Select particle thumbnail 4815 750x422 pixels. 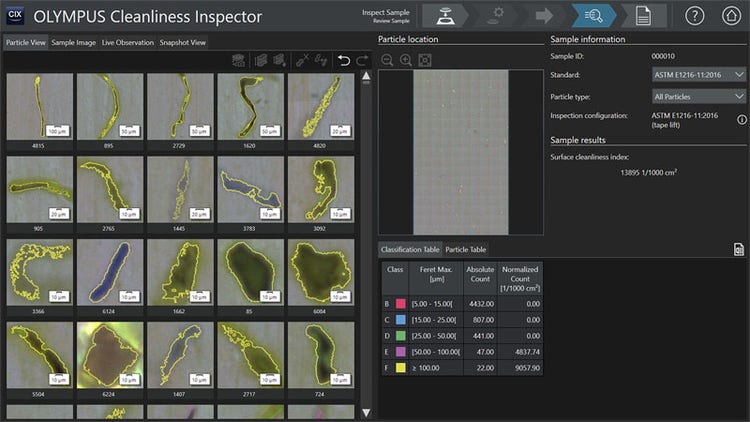pyautogui.click(x=39, y=106)
